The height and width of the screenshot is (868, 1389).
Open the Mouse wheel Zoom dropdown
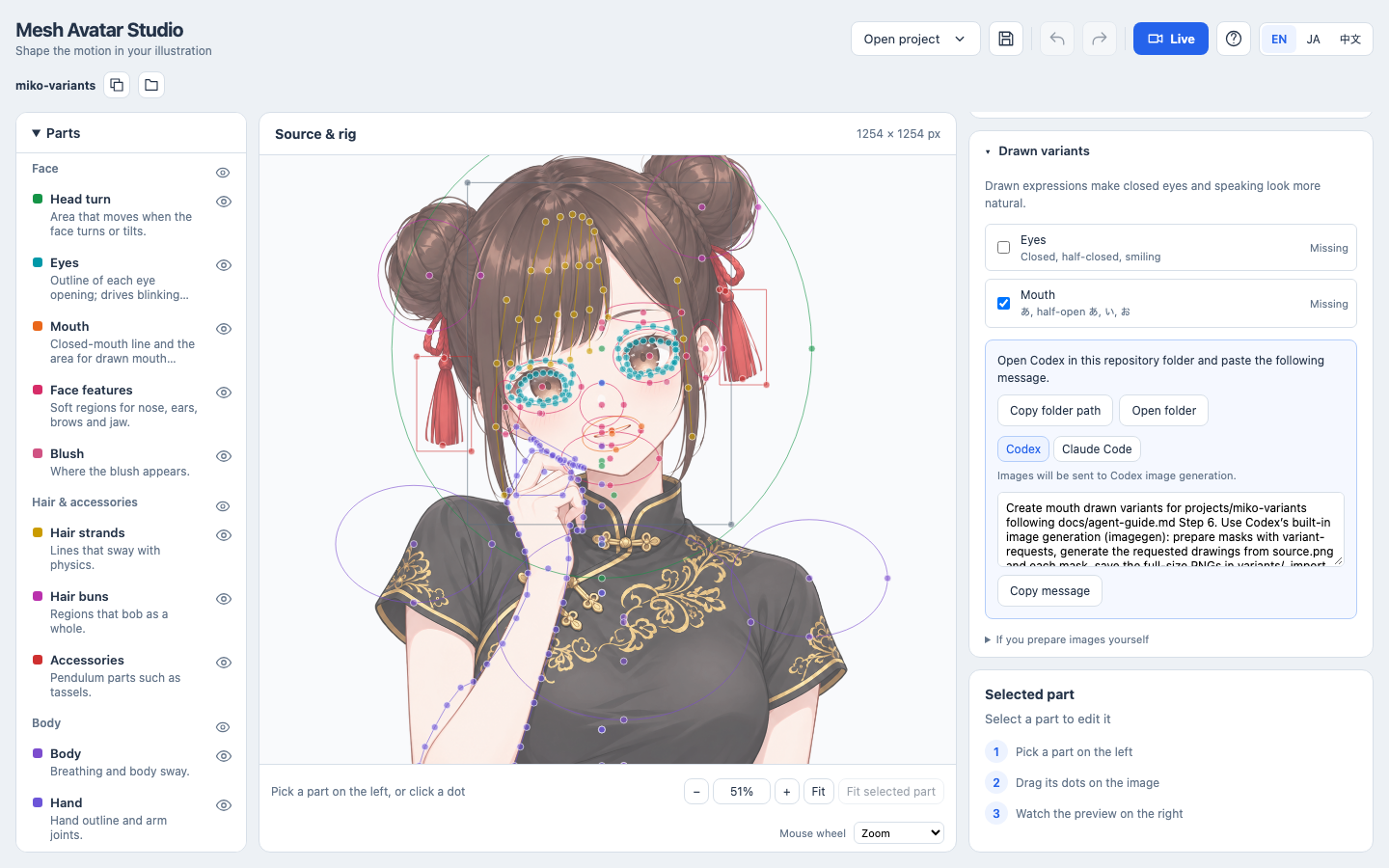(899, 833)
